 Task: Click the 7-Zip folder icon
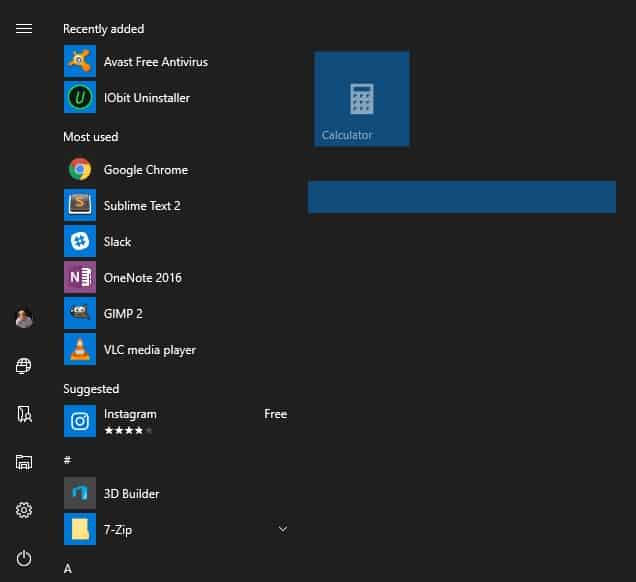point(80,529)
